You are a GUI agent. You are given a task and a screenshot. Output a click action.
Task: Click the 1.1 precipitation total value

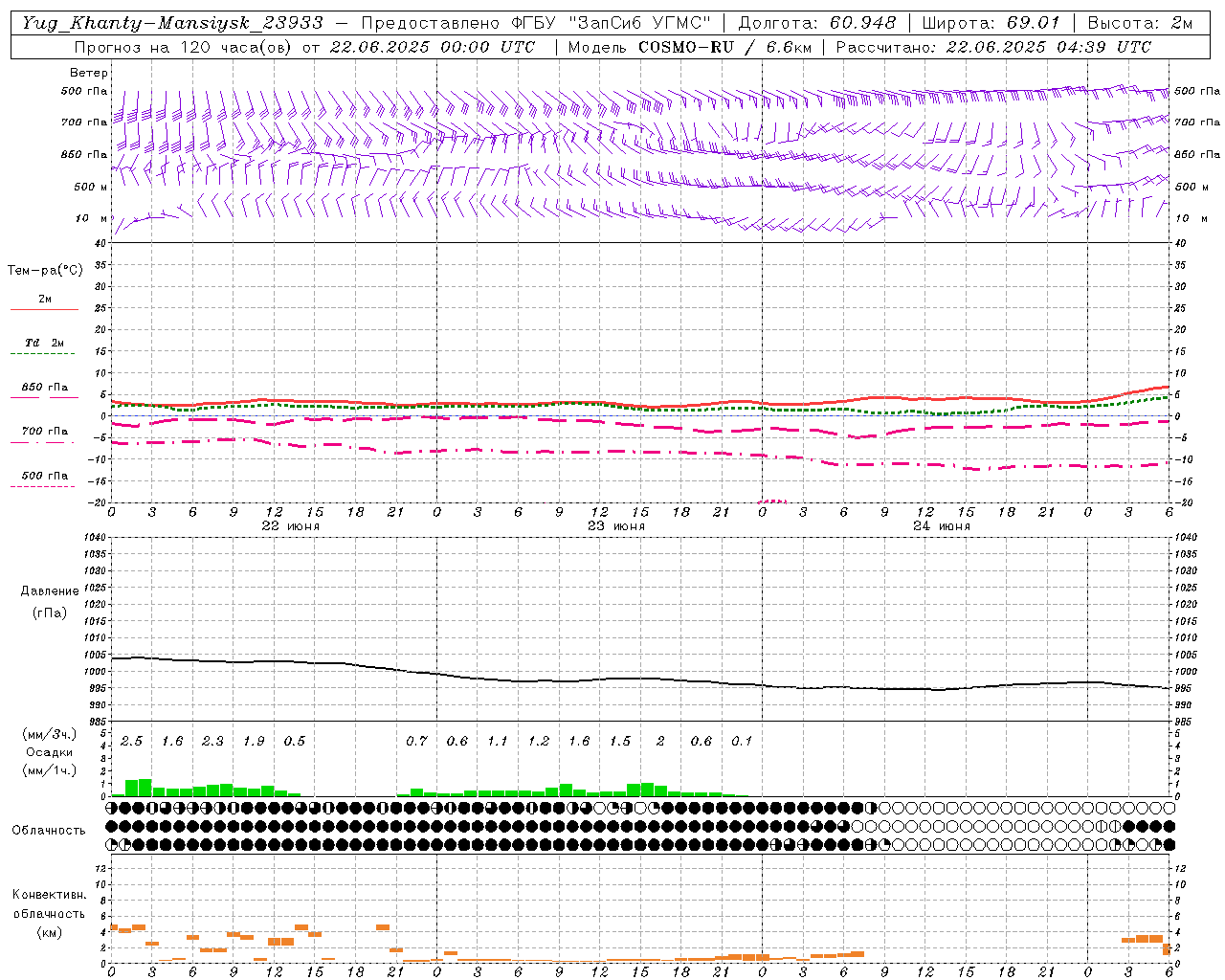(x=498, y=742)
